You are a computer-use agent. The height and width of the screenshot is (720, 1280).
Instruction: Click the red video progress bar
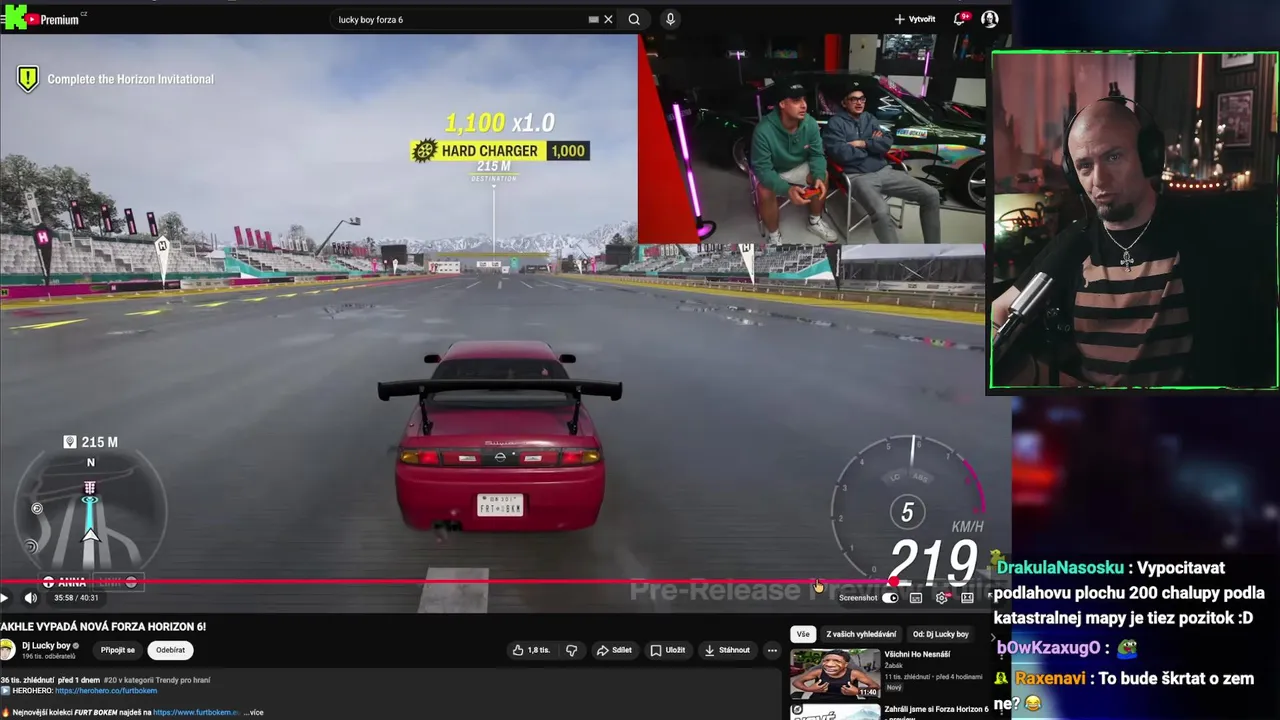tap(446, 581)
